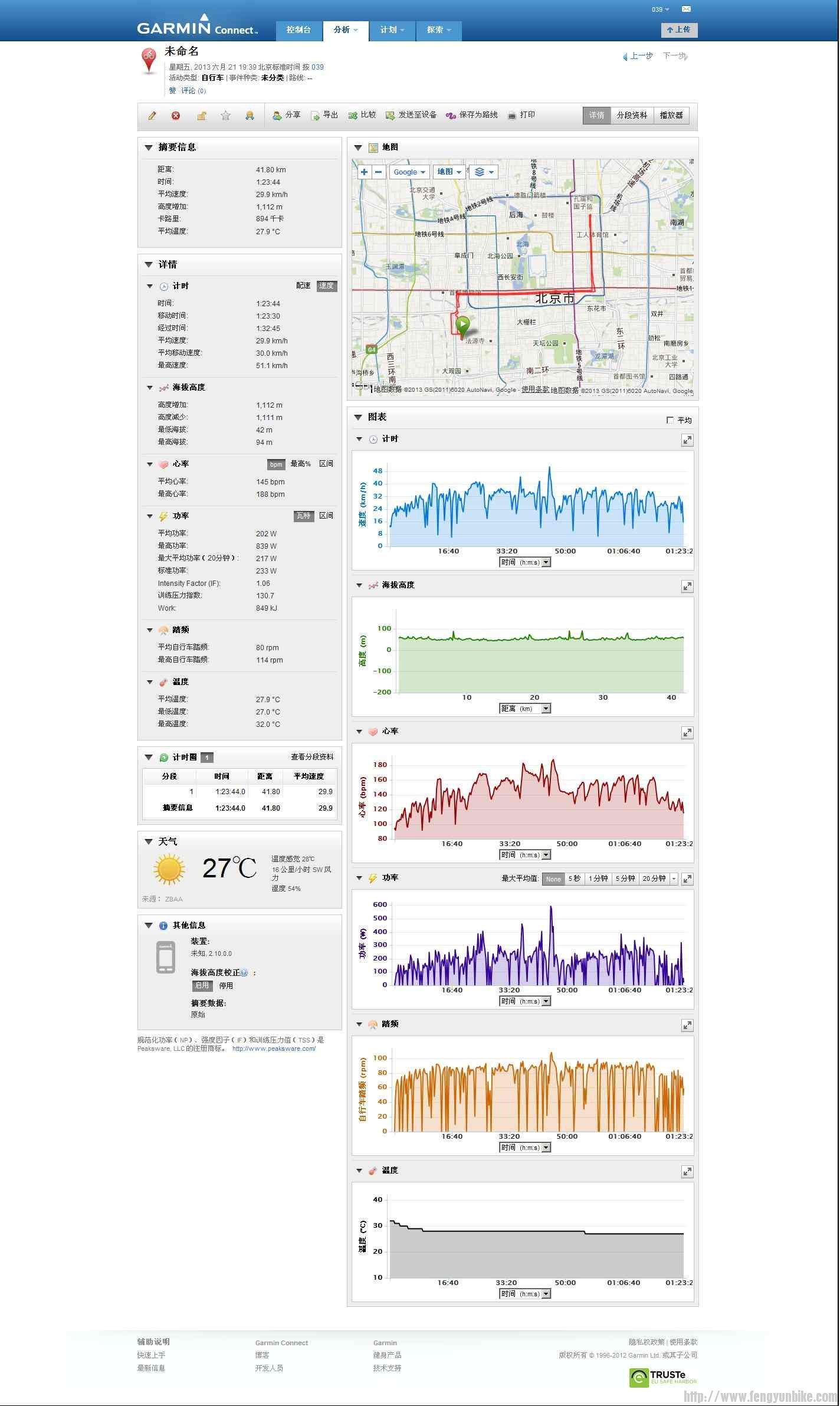840x1406 pixels.
Task: Click the 上传 upload button
Action: (679, 30)
